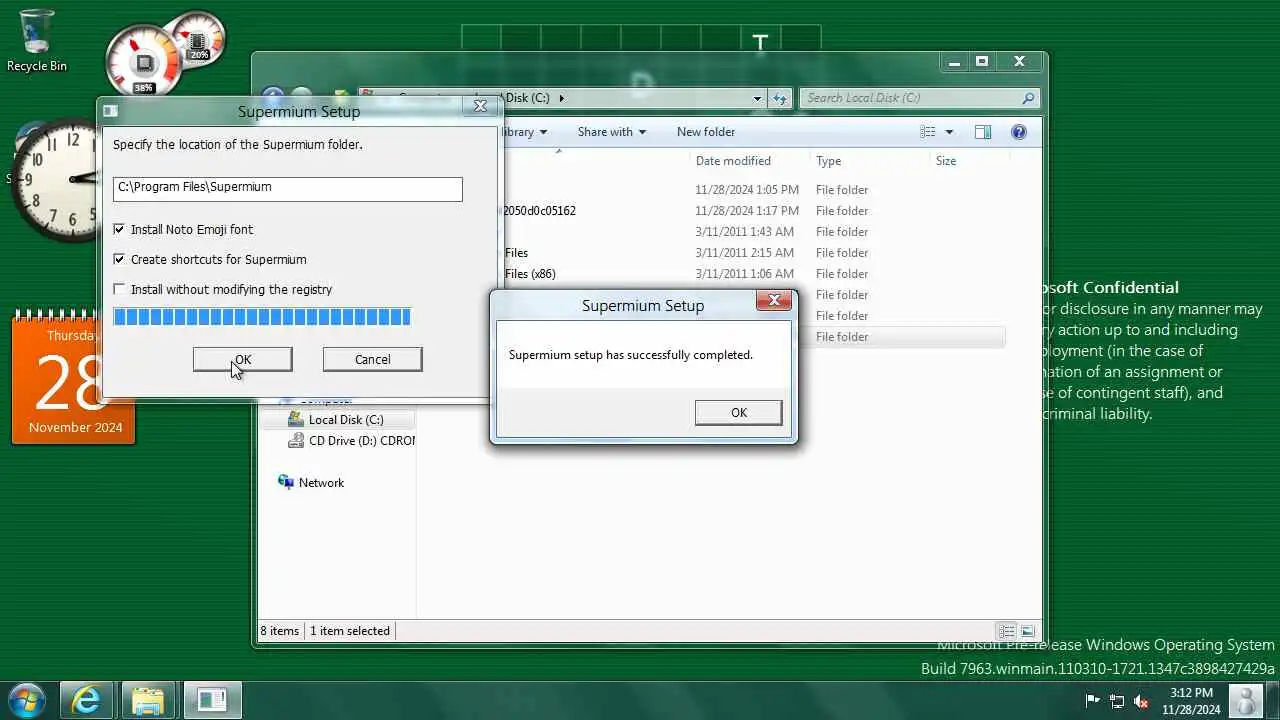Select Network in Explorer navigation pane
1280x720 pixels.
tap(321, 483)
